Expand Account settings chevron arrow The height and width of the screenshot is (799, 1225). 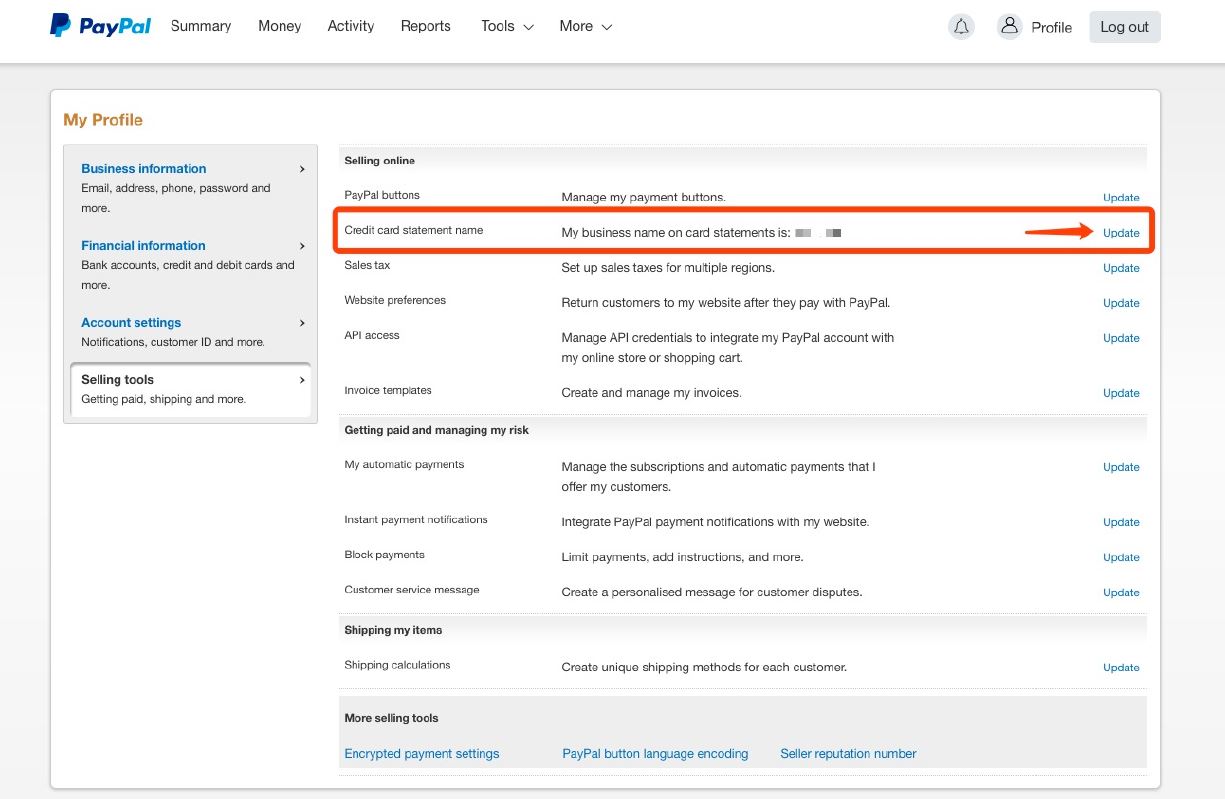point(302,323)
